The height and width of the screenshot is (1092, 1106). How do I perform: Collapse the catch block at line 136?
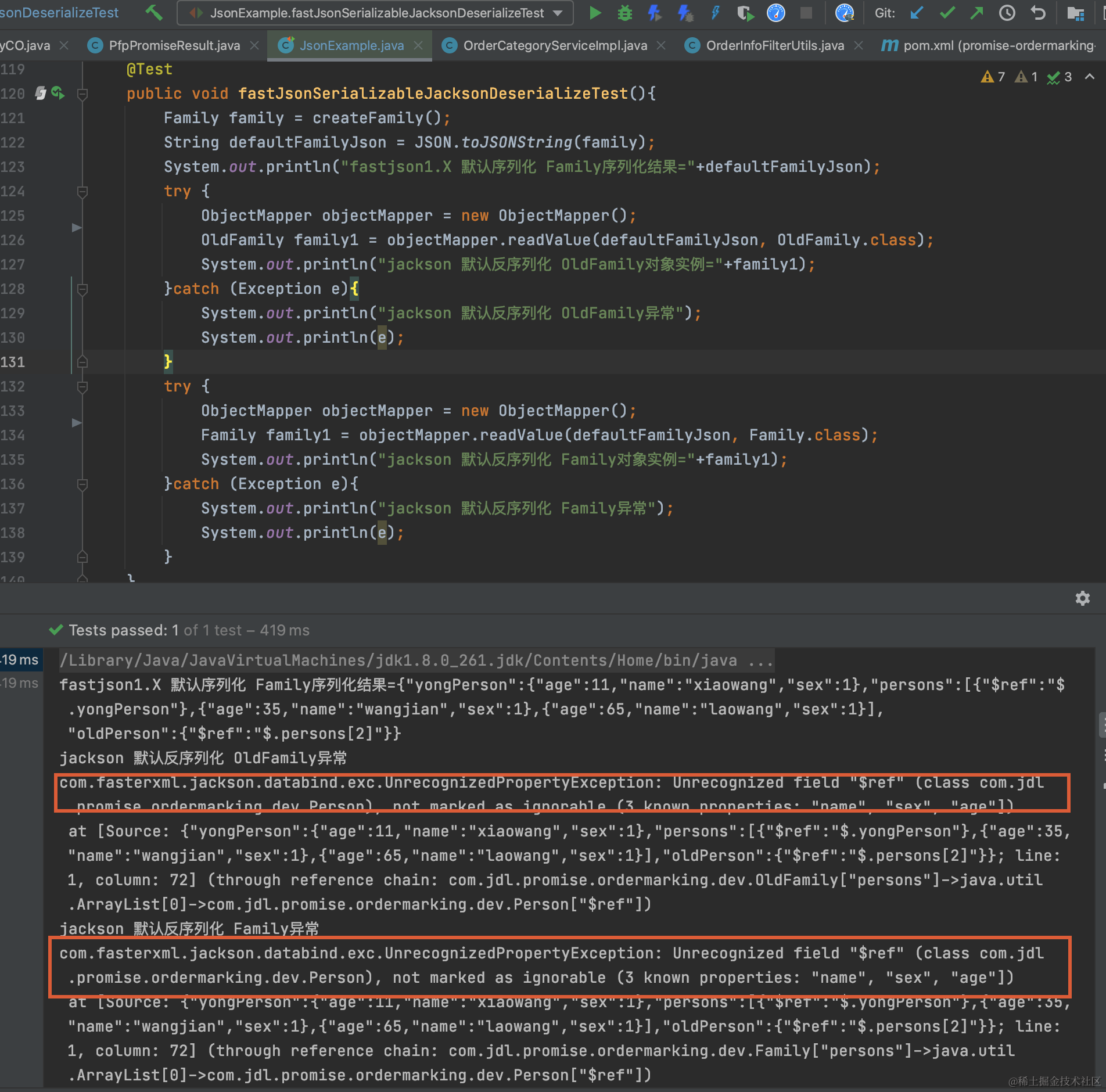82,484
